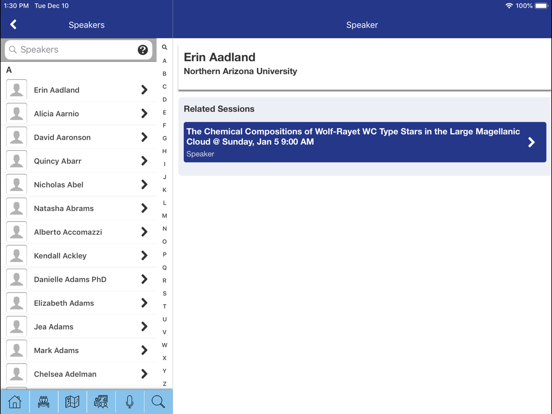
Task: Open the map icon in bottom bar
Action: coord(72,402)
